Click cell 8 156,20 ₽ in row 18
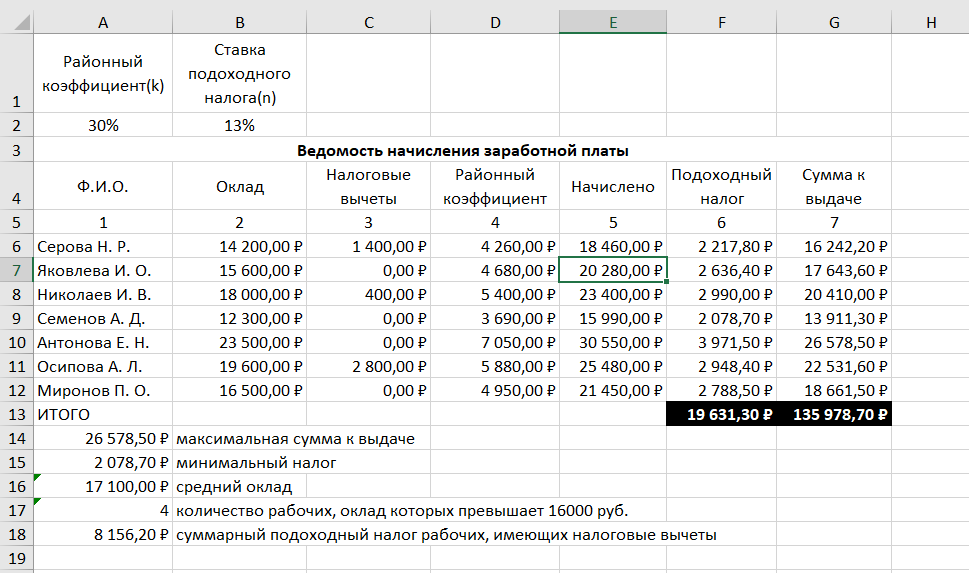This screenshot has width=969, height=573. point(103,535)
